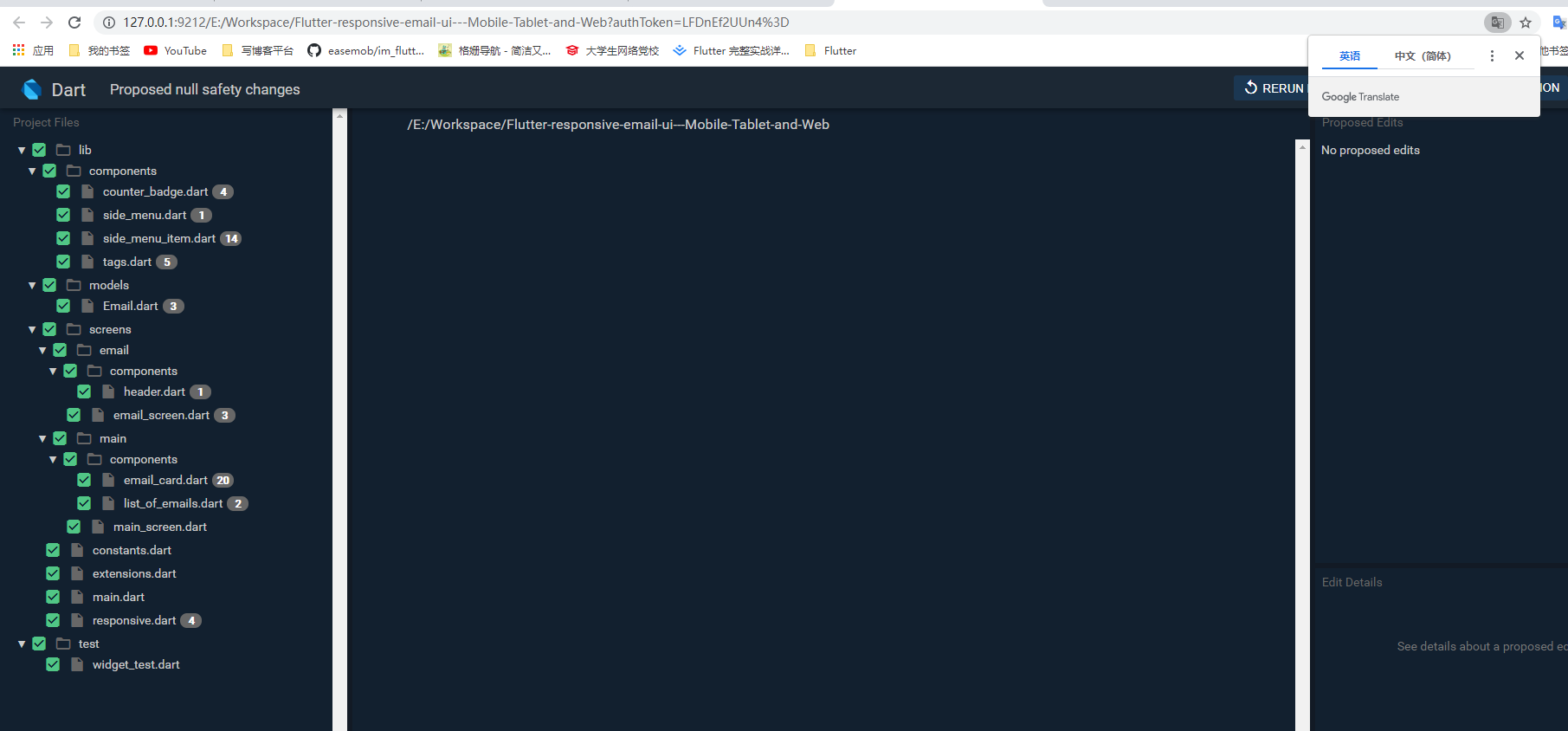Open the 写博客平台 bookmark folder

[258, 50]
